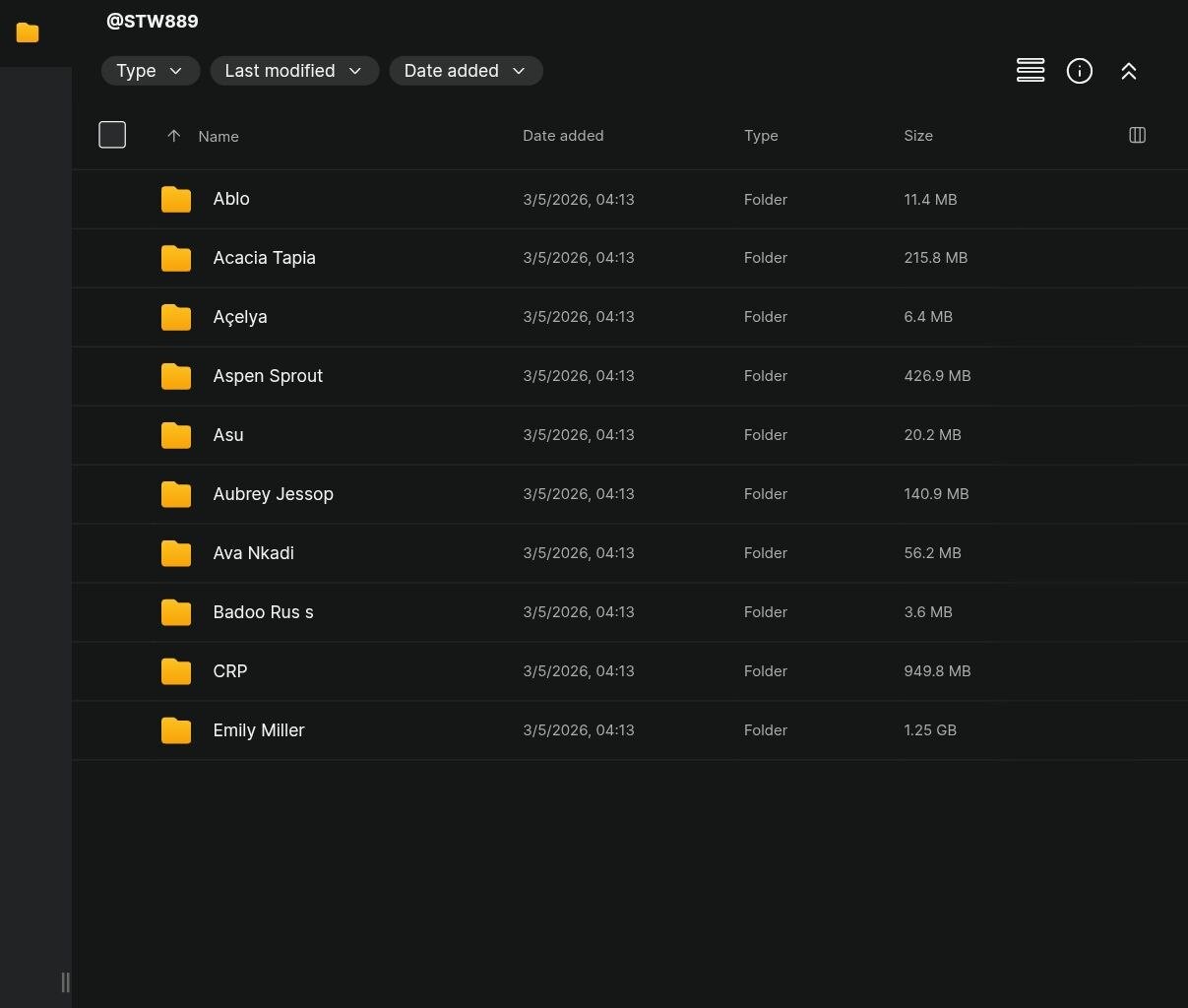
Task: Select the Aubrey Jessop row
Action: 630,494
